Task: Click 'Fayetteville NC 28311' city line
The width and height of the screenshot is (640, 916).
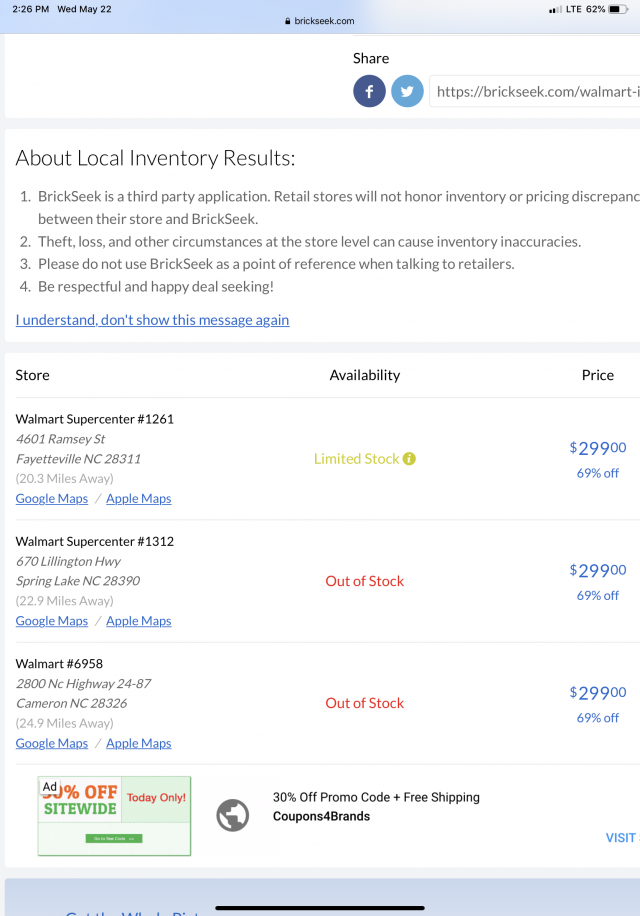Action: click(x=78, y=459)
